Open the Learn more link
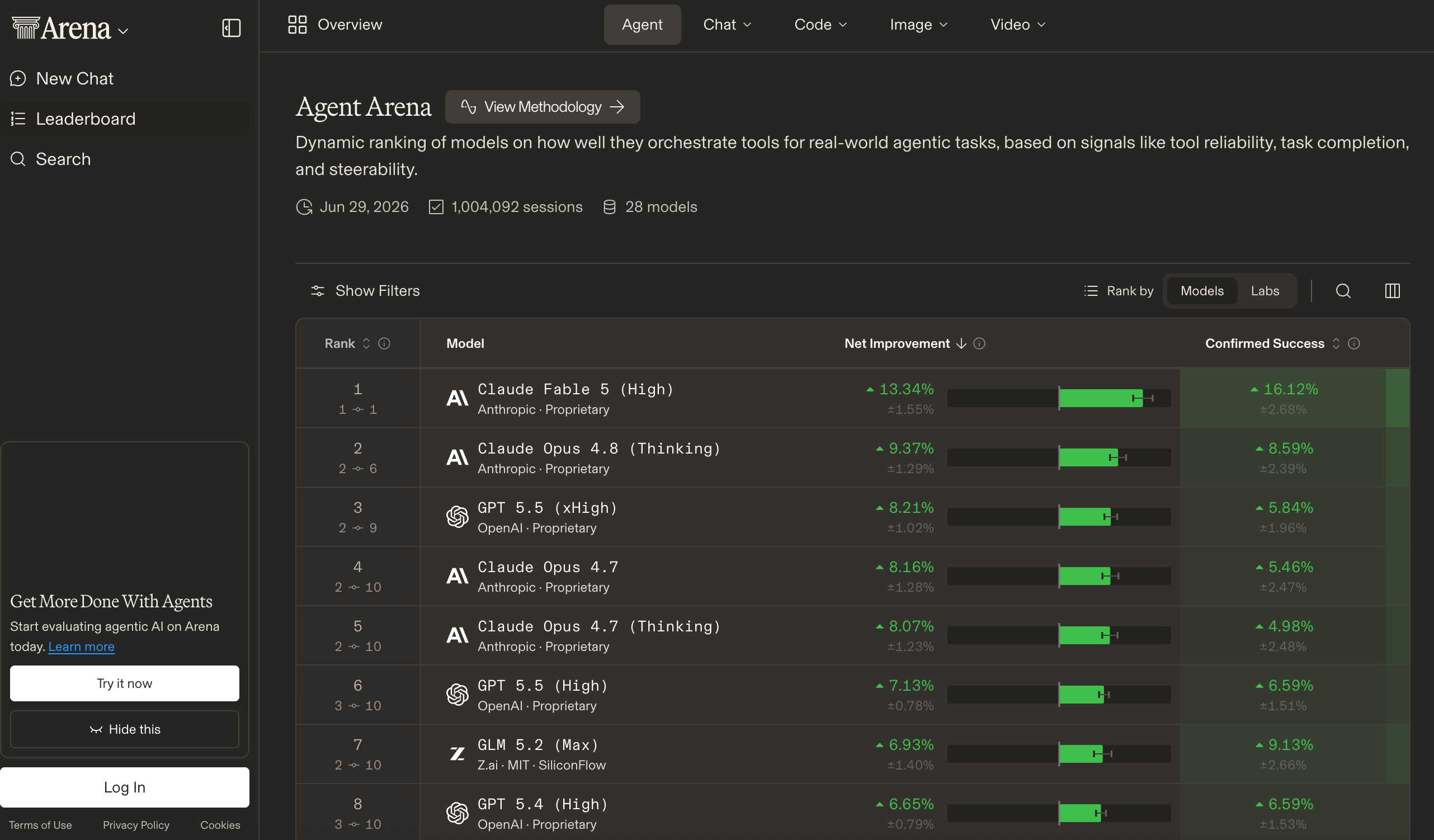This screenshot has height=840, width=1434. point(81,646)
